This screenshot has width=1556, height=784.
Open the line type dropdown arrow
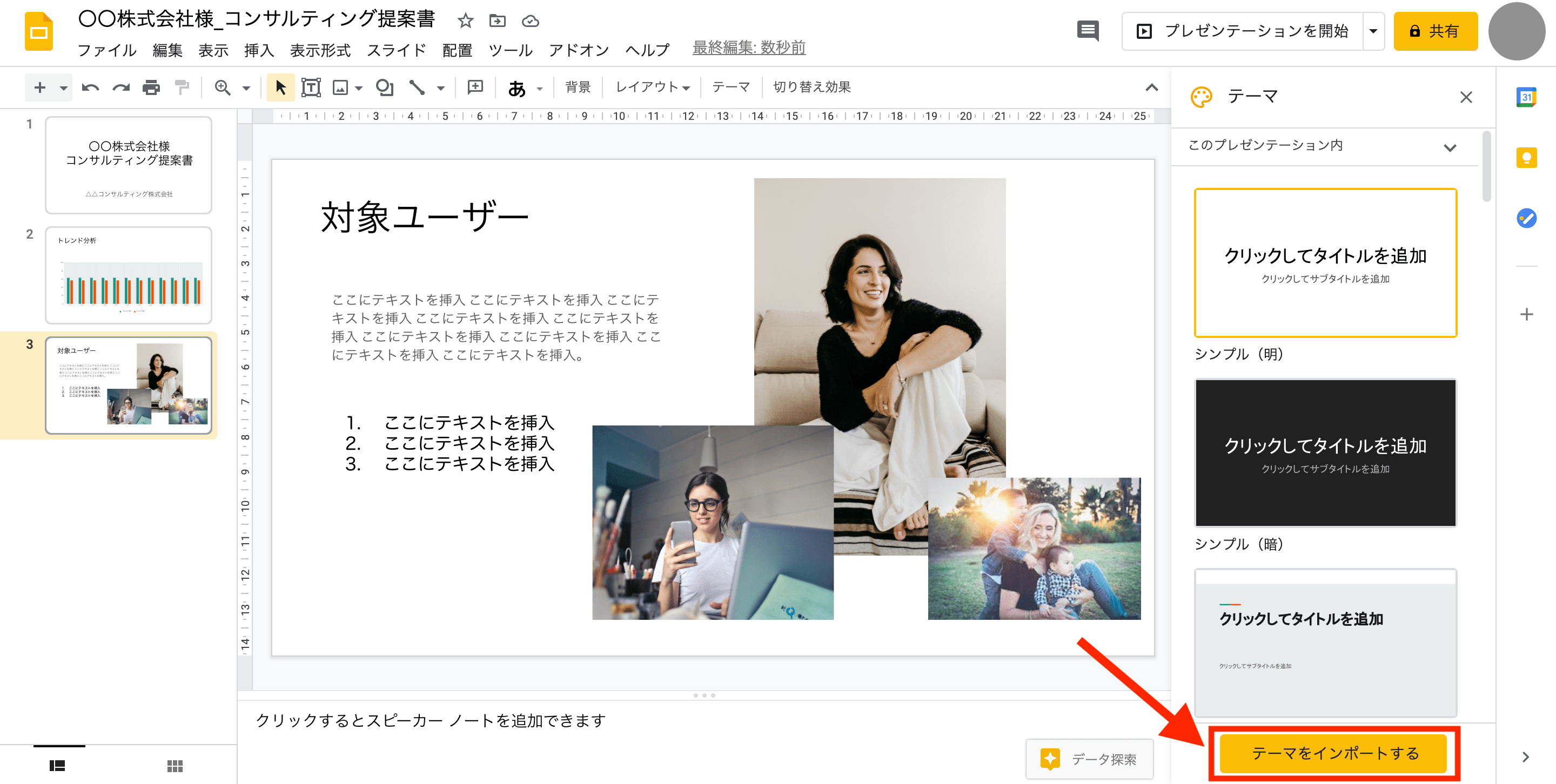[x=441, y=89]
